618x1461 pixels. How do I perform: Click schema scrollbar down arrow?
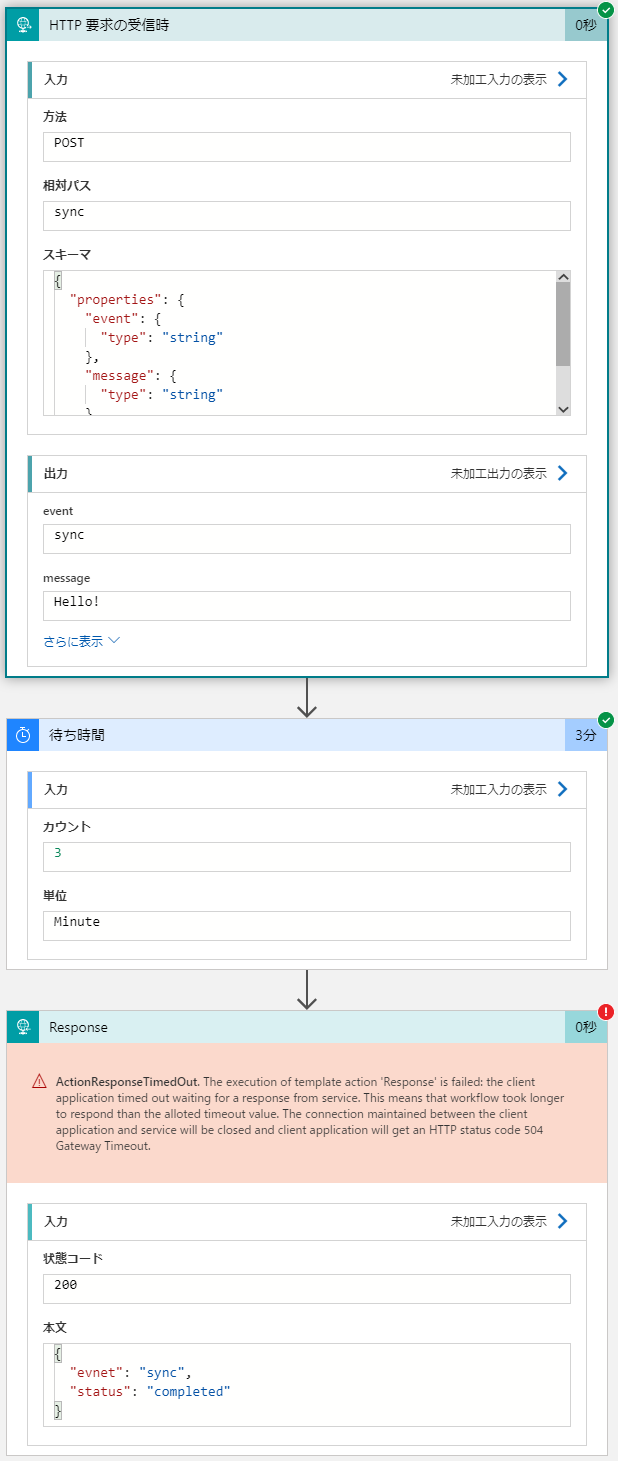(x=563, y=409)
